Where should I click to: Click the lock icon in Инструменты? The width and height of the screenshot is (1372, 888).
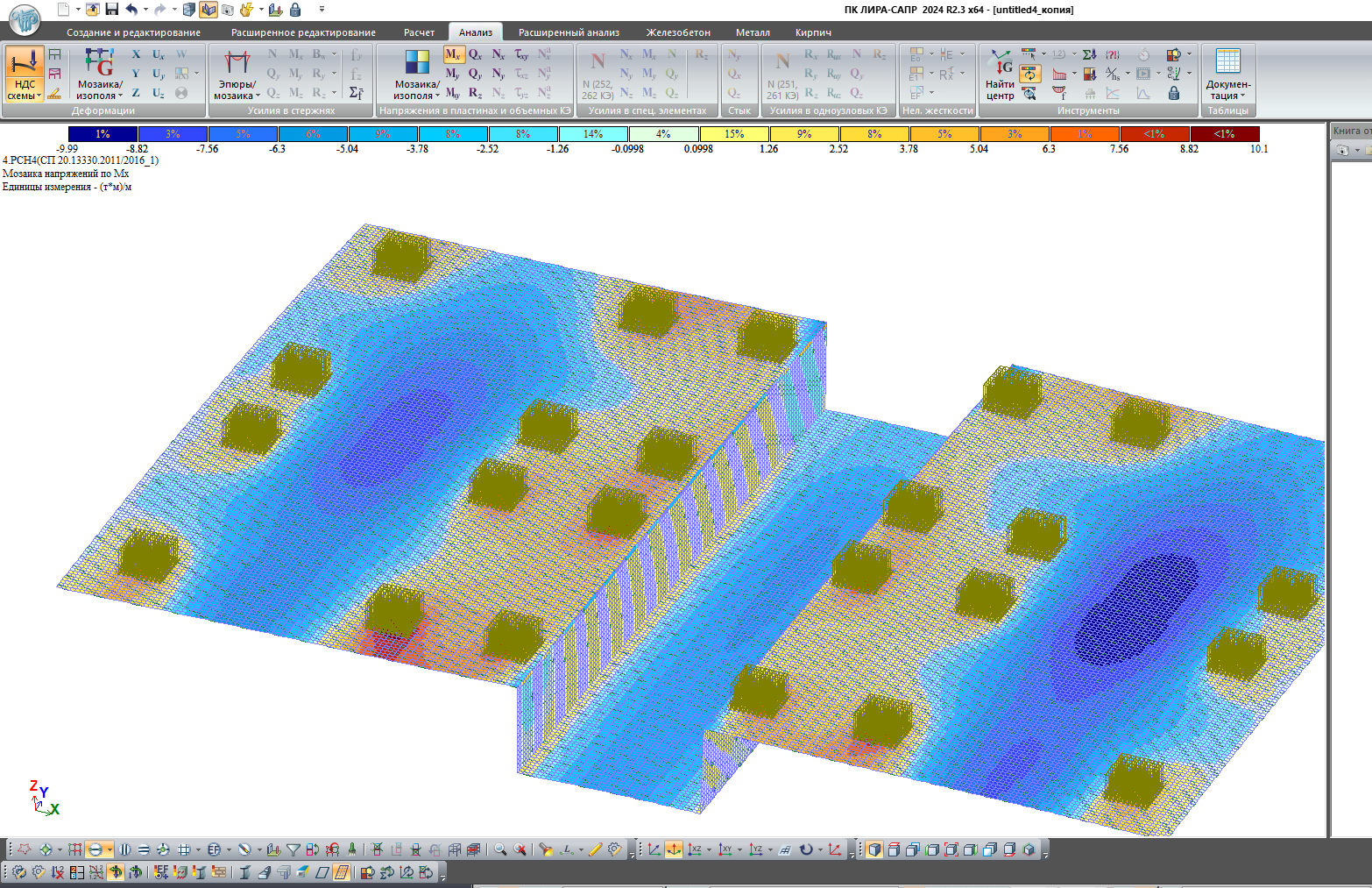pos(1174,93)
